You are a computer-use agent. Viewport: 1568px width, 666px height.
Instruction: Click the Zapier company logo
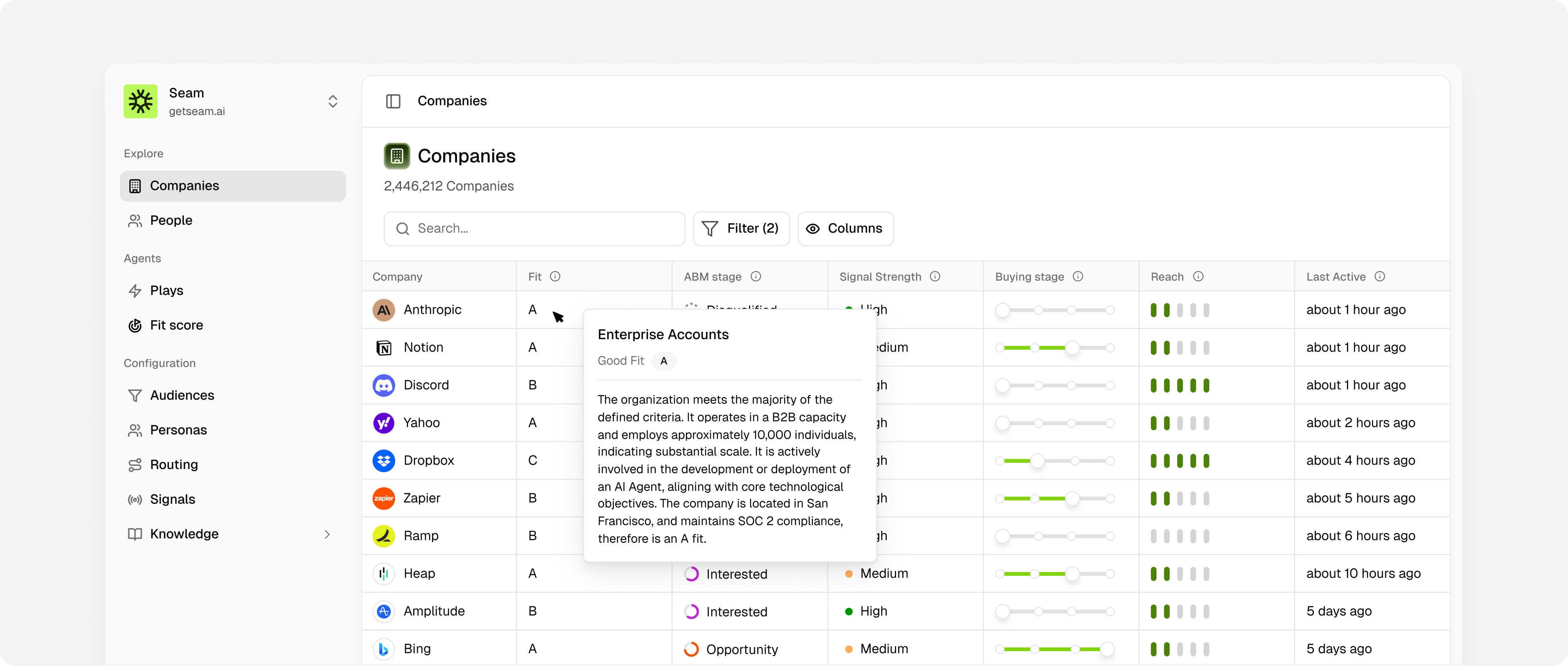click(383, 498)
